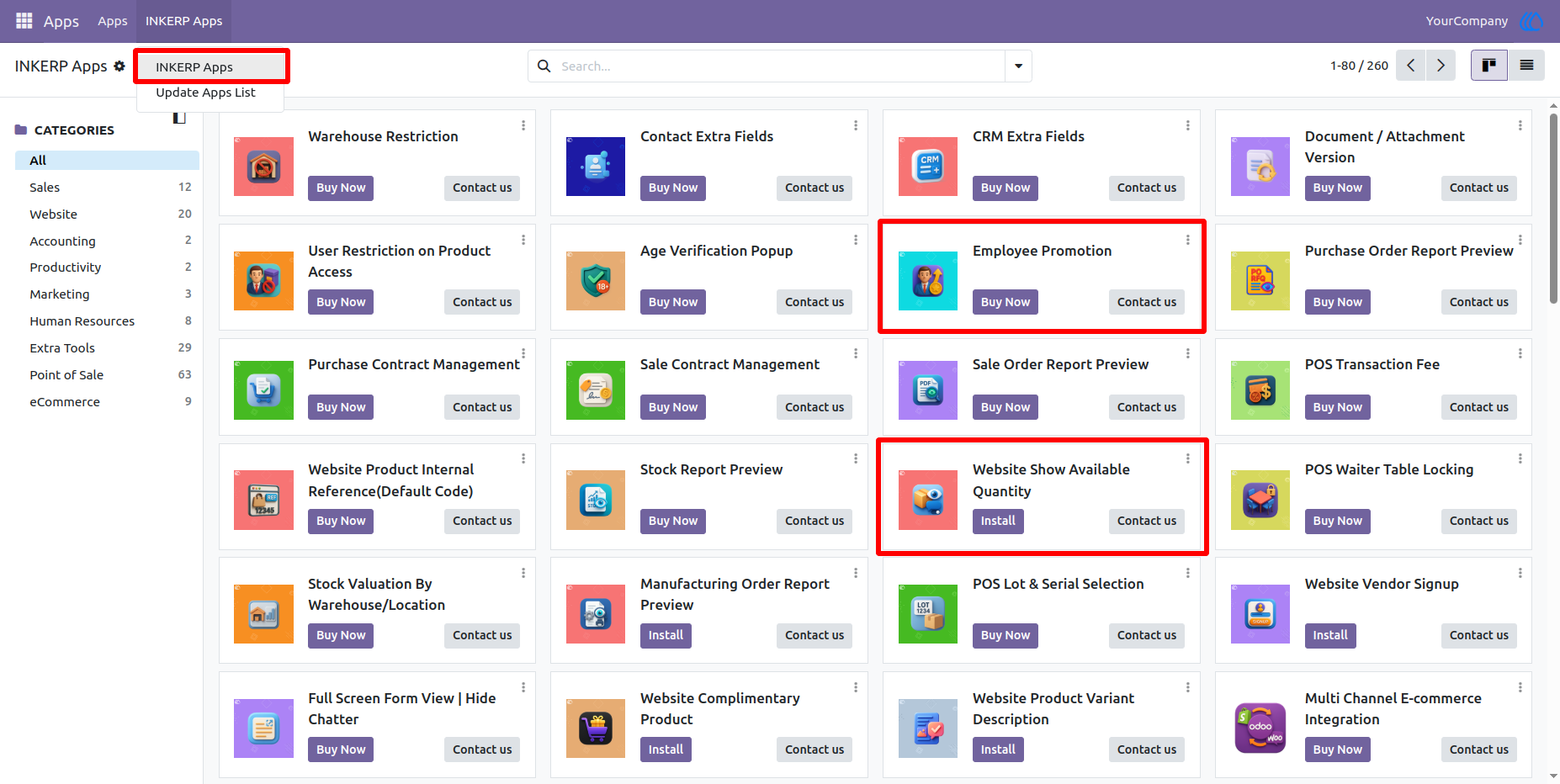Go to previous page arrow
Viewport: 1560px width, 784px height.
[x=1410, y=65]
